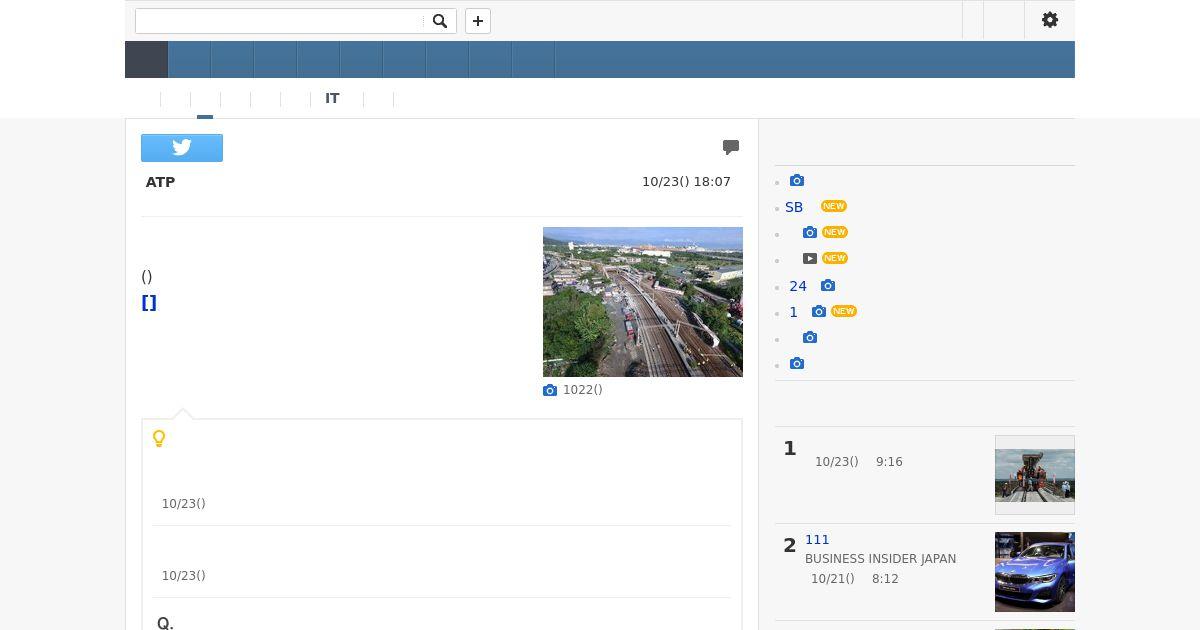Open the SB headline link
The image size is (1200, 630).
click(794, 207)
